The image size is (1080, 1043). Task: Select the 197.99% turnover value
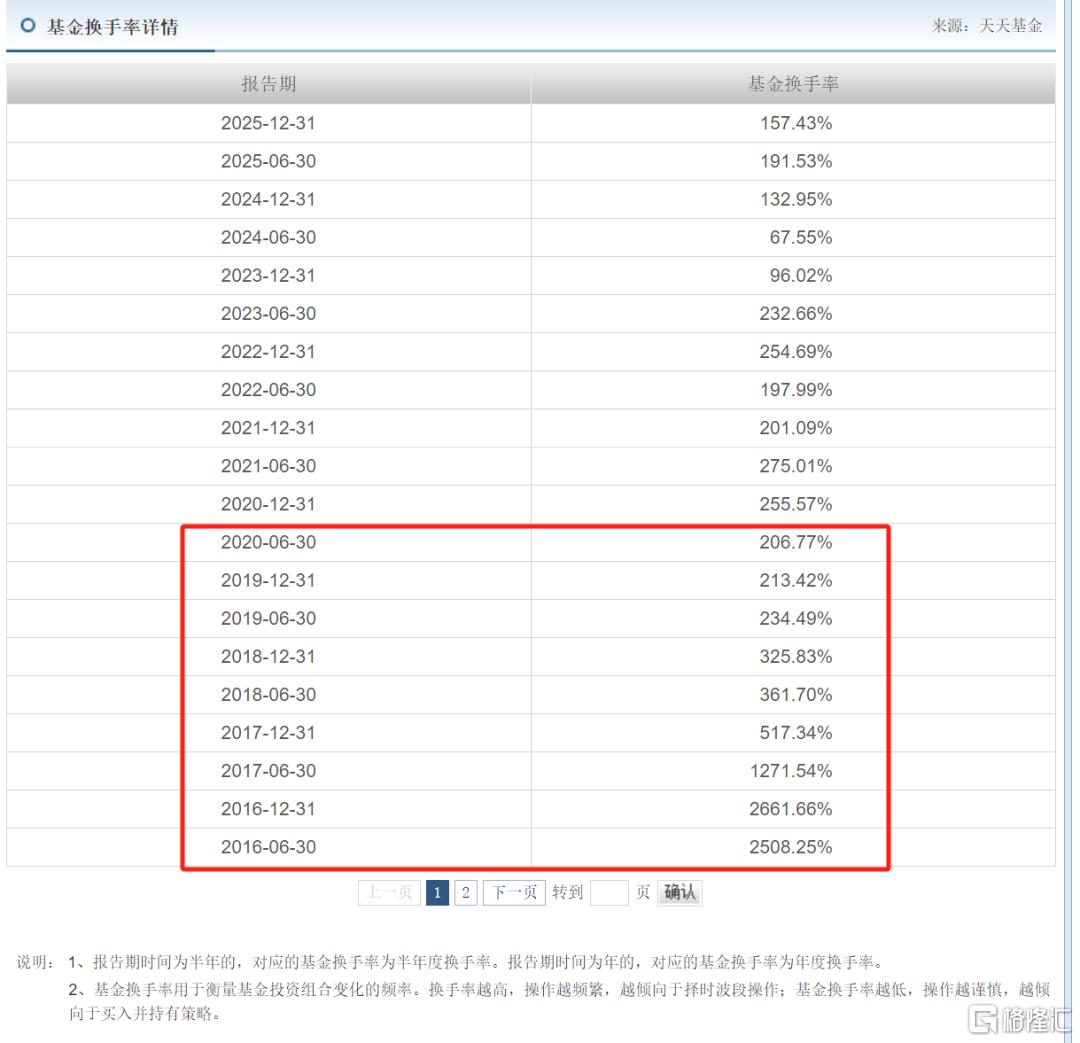tap(796, 390)
